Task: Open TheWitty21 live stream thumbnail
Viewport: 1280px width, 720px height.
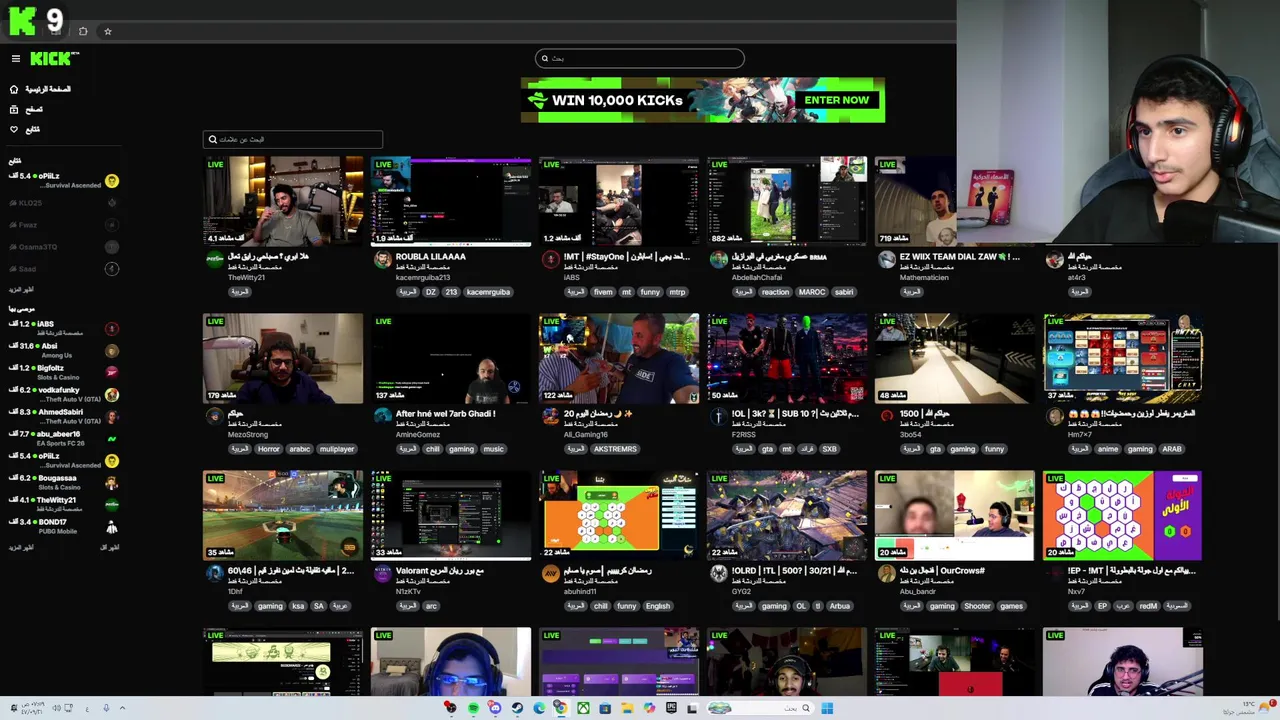Action: pyautogui.click(x=283, y=200)
